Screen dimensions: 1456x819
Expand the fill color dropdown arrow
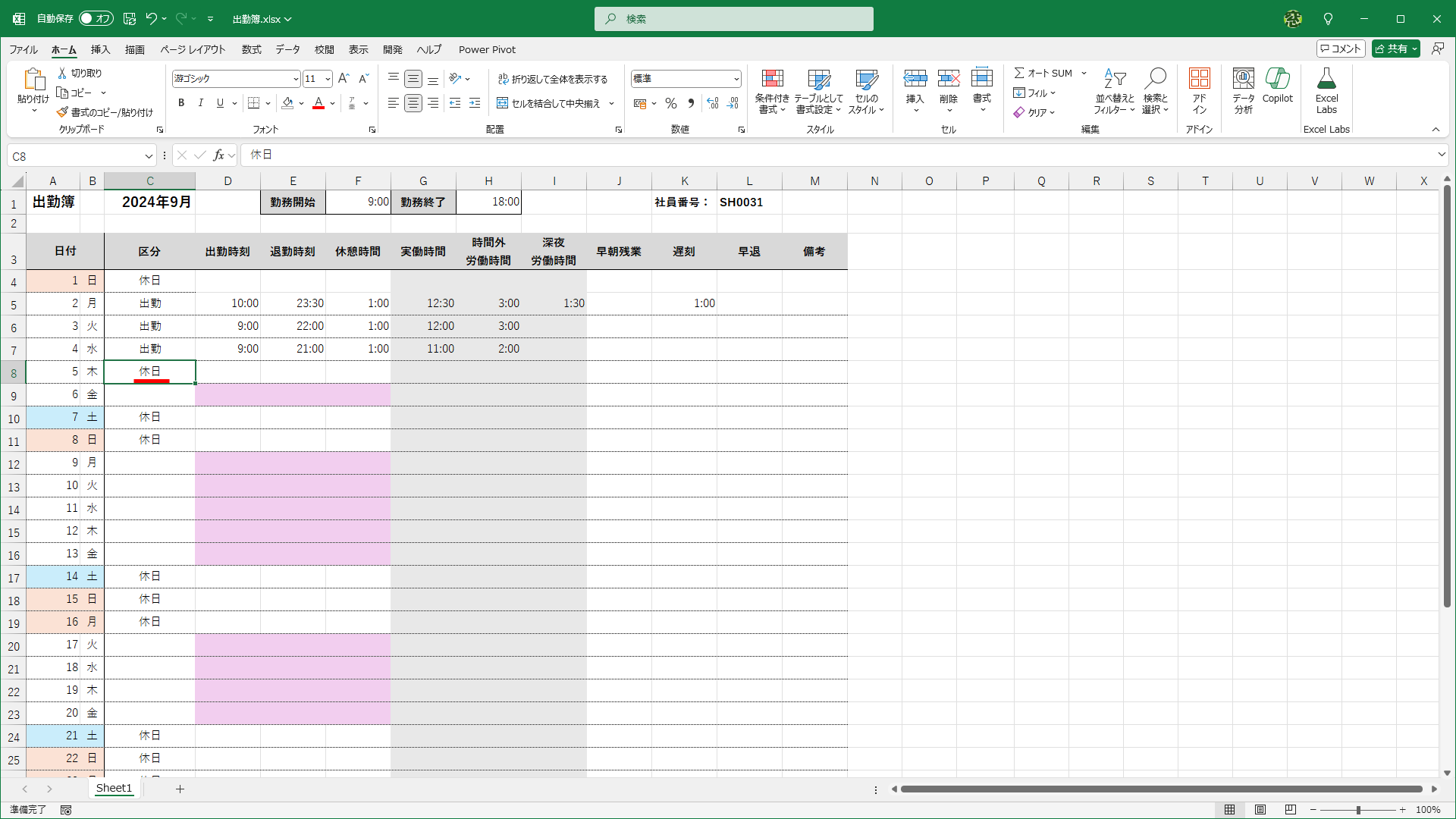[303, 103]
